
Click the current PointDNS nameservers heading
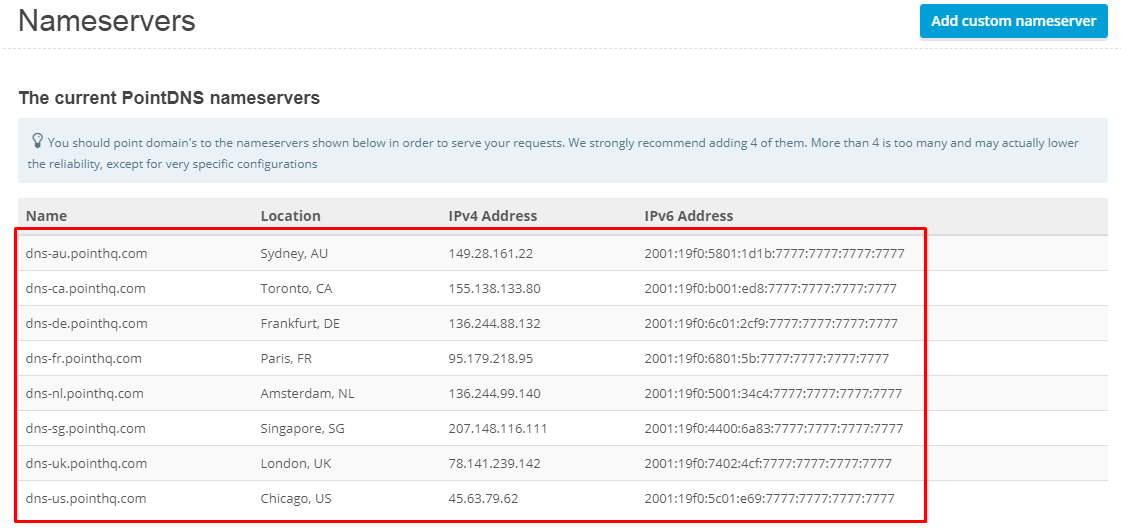point(169,98)
